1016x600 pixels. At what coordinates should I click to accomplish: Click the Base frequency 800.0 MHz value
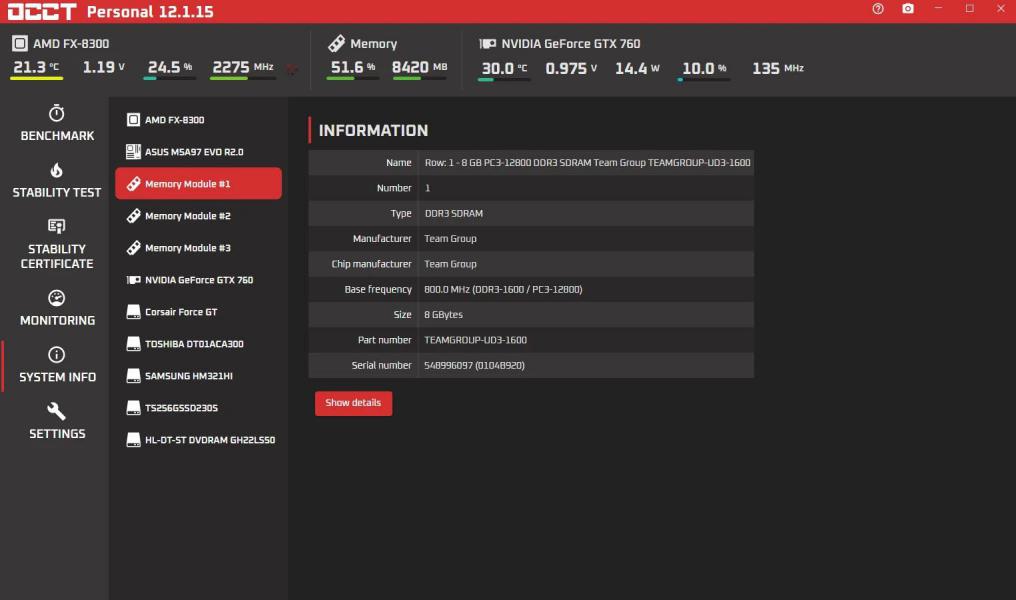tap(503, 289)
